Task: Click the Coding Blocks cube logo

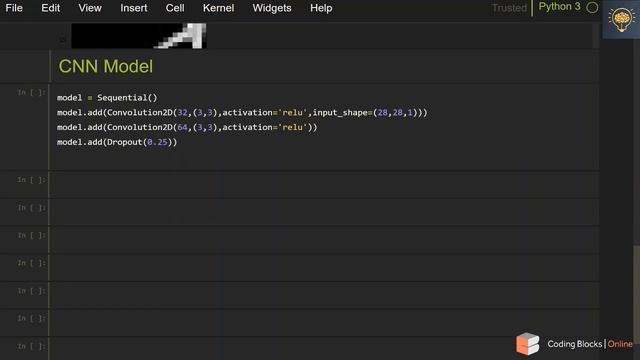Action: tap(527, 344)
